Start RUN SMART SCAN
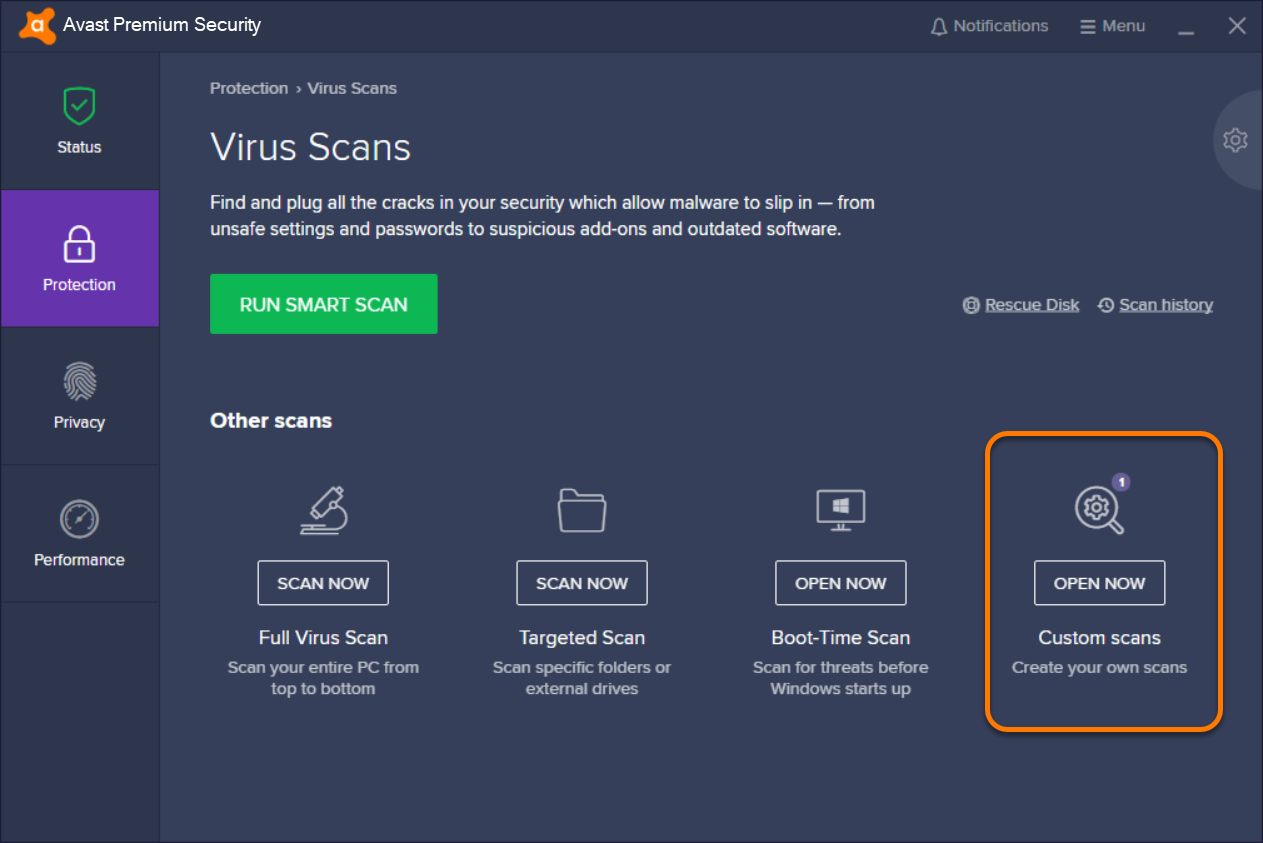1263x843 pixels. pos(324,304)
